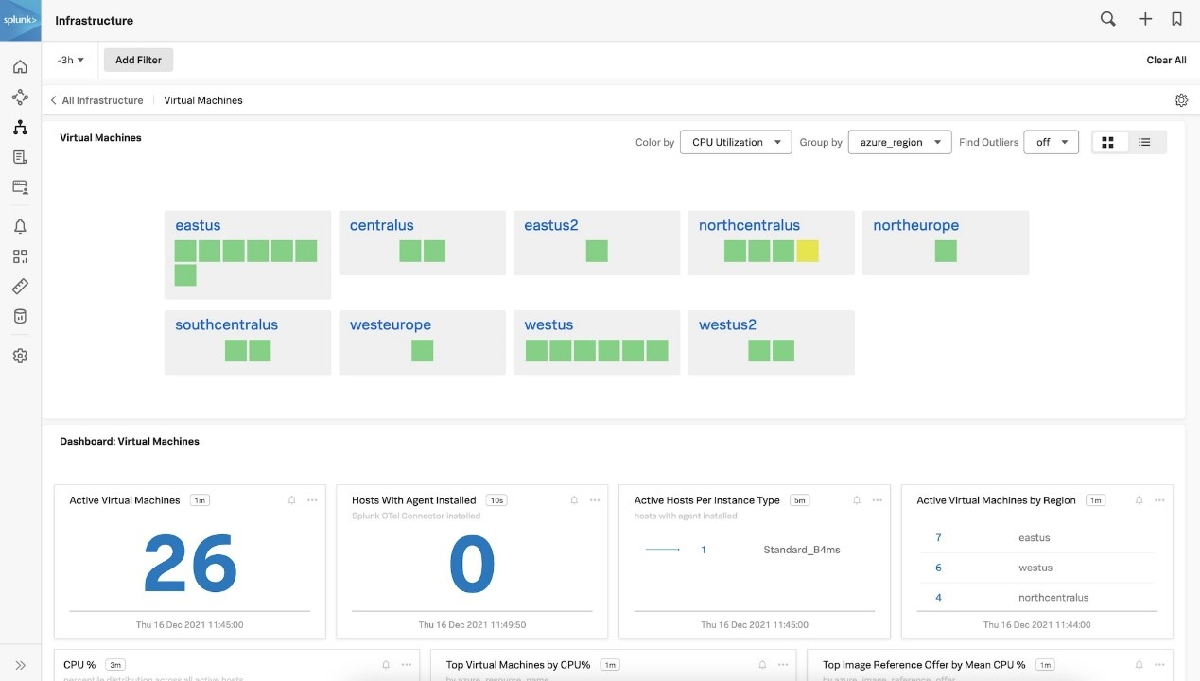Image resolution: width=1200 pixels, height=681 pixels.
Task: Open Home from the sidebar
Action: [20, 67]
